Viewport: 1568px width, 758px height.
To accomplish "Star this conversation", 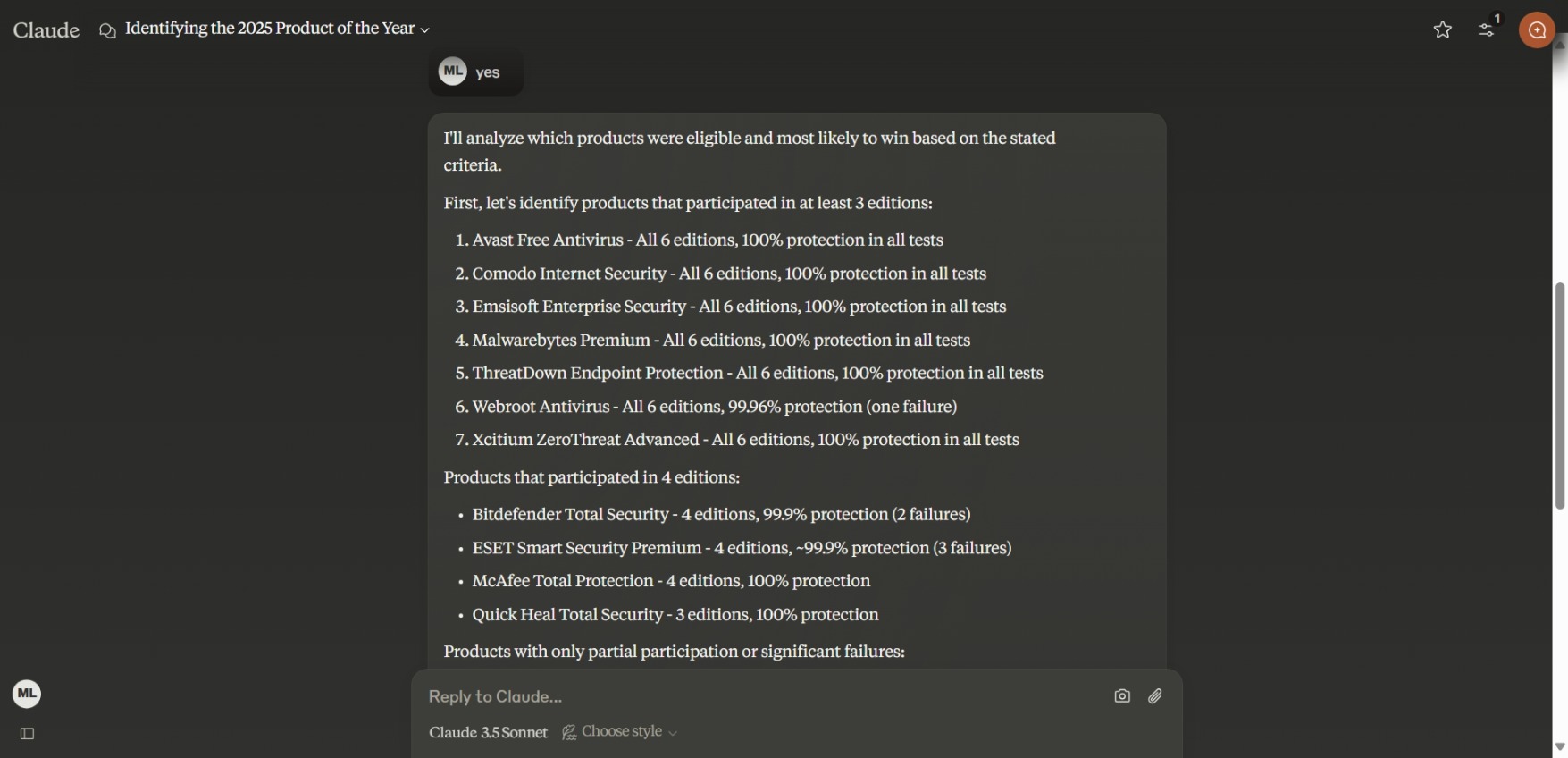I will click(1442, 29).
